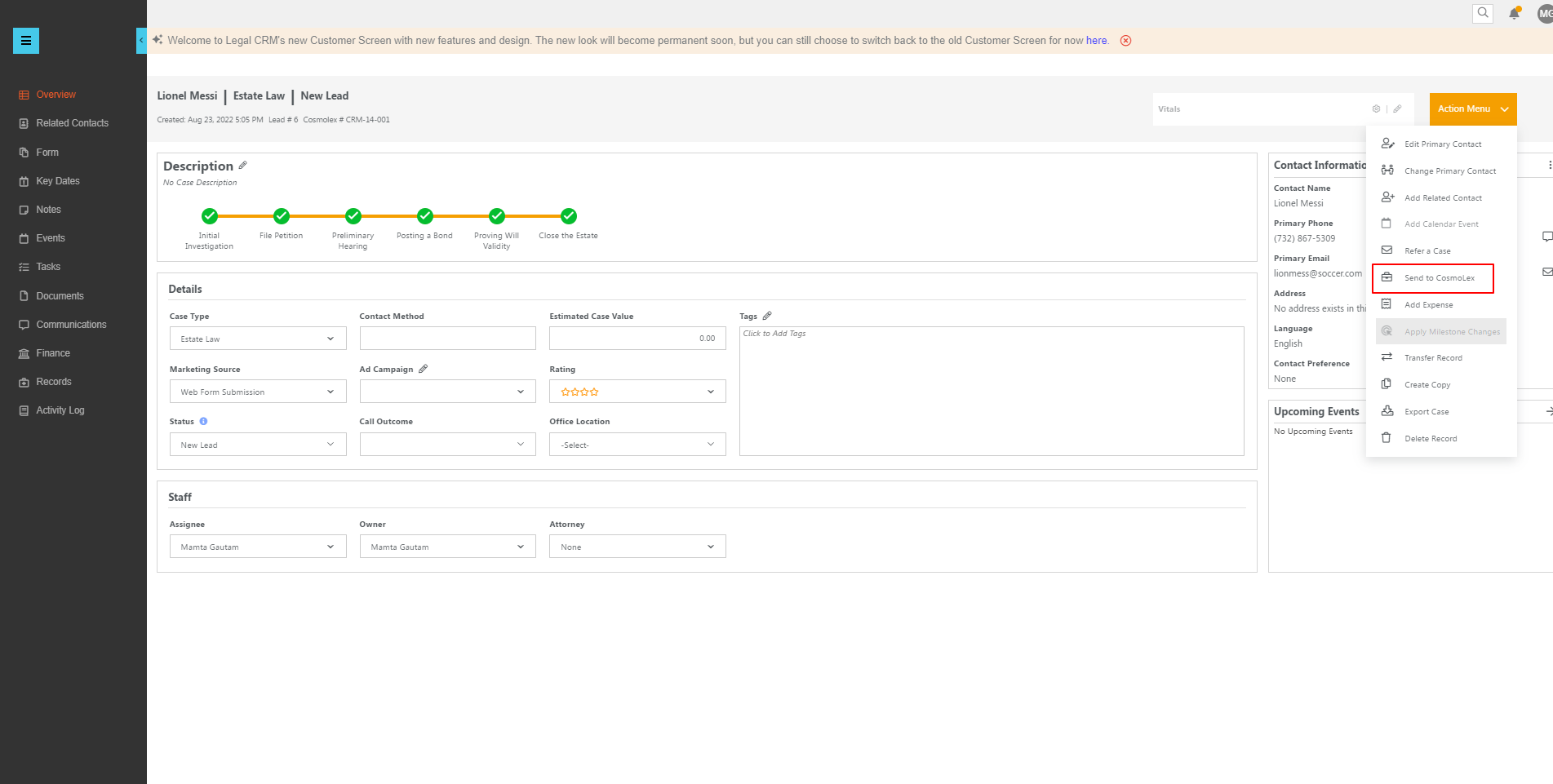Open the Vitals settings gear icon

coord(1376,109)
